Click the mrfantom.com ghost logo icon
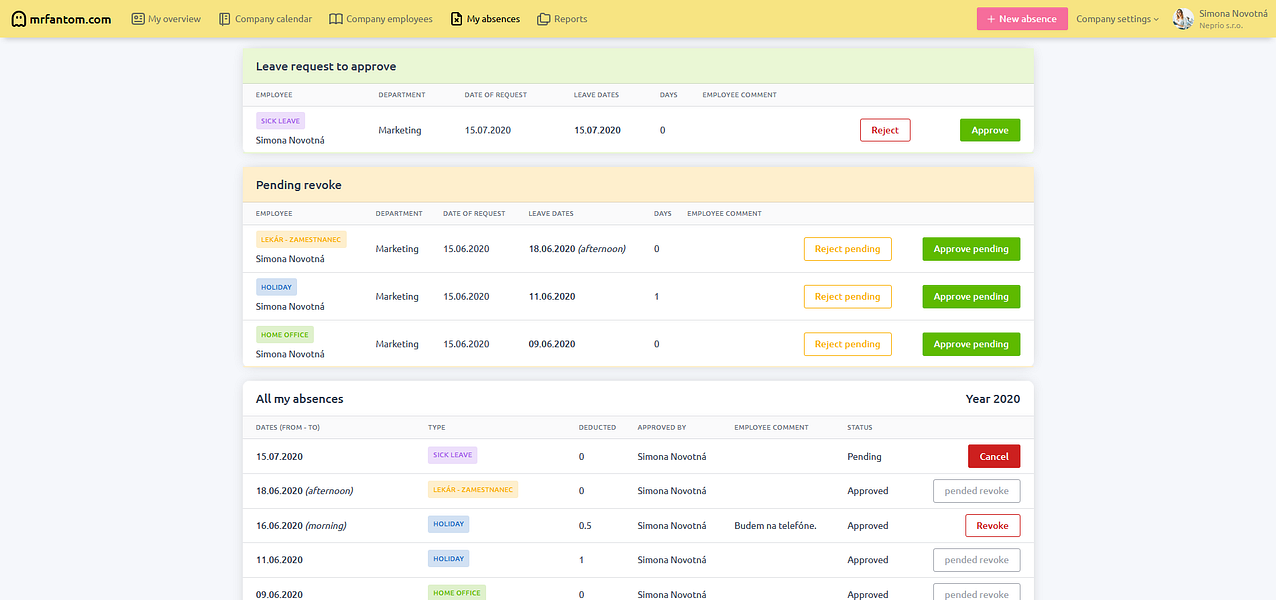The height and width of the screenshot is (600, 1276). click(x=19, y=19)
